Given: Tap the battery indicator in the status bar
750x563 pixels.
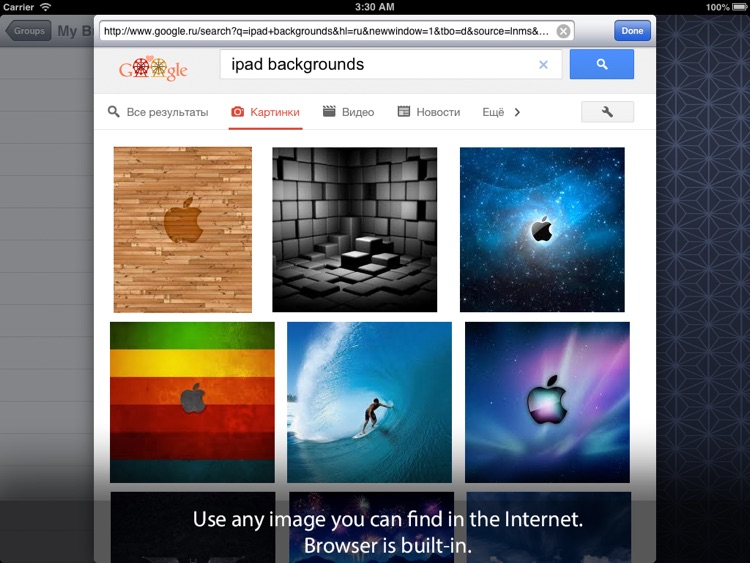Looking at the screenshot, I should click(739, 7).
